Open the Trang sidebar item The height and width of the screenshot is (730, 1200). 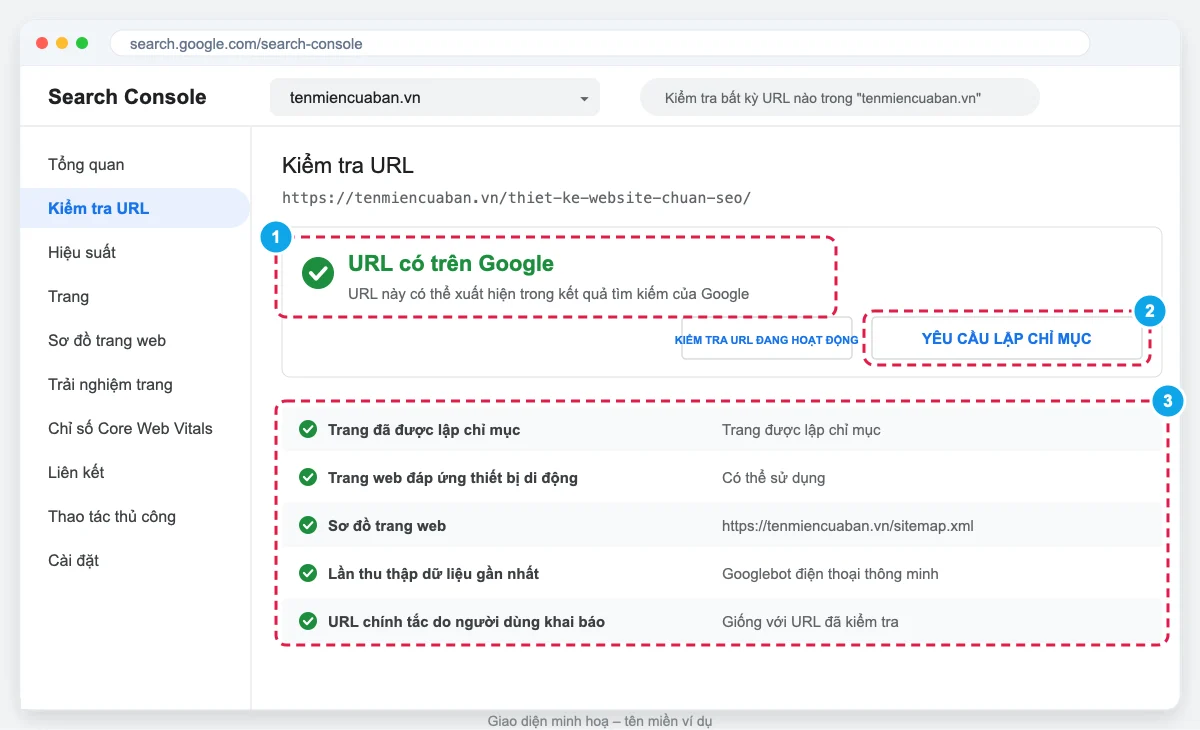[x=68, y=297]
